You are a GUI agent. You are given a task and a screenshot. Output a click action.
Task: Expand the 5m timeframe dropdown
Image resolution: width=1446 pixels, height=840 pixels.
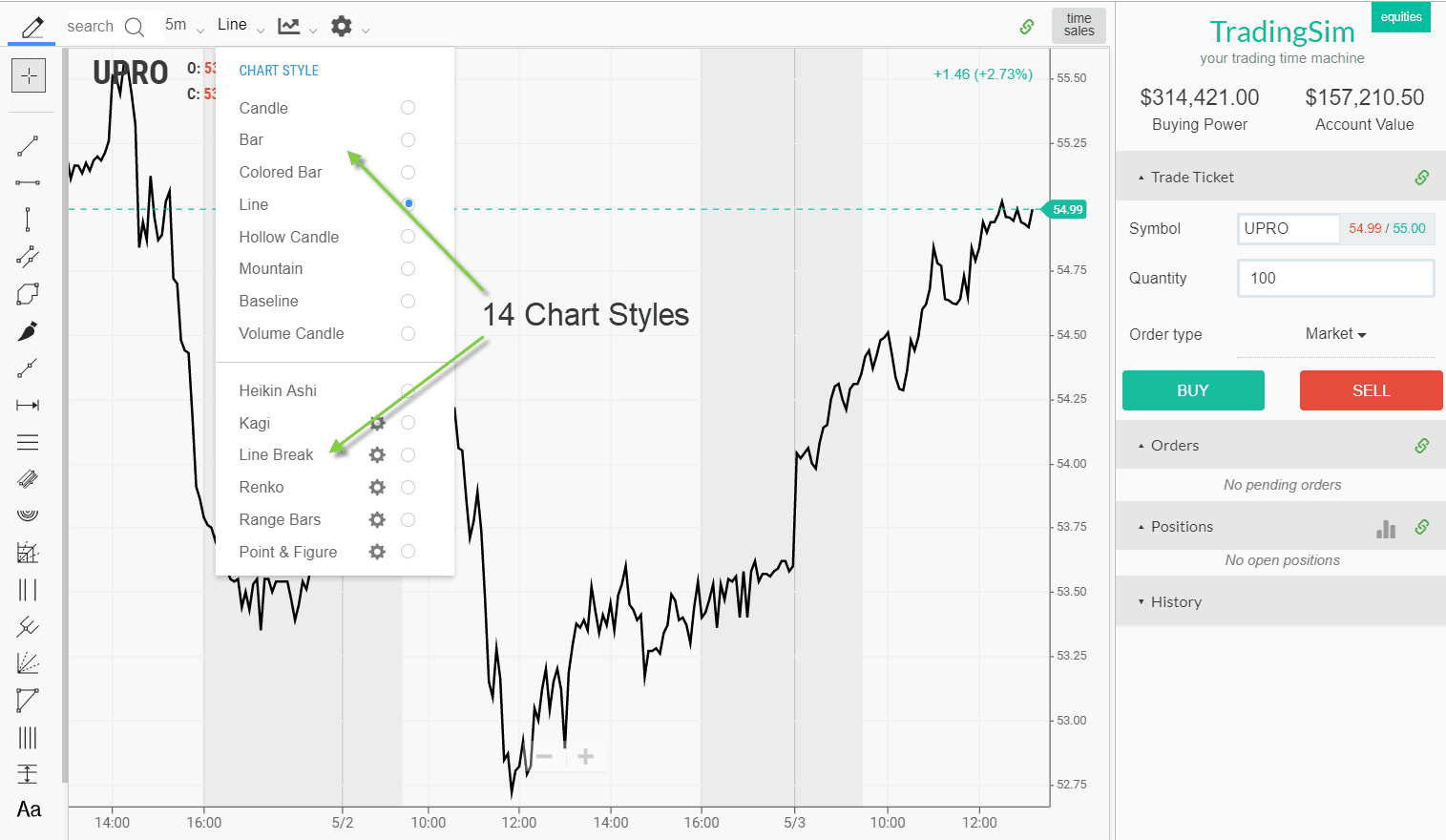click(184, 26)
